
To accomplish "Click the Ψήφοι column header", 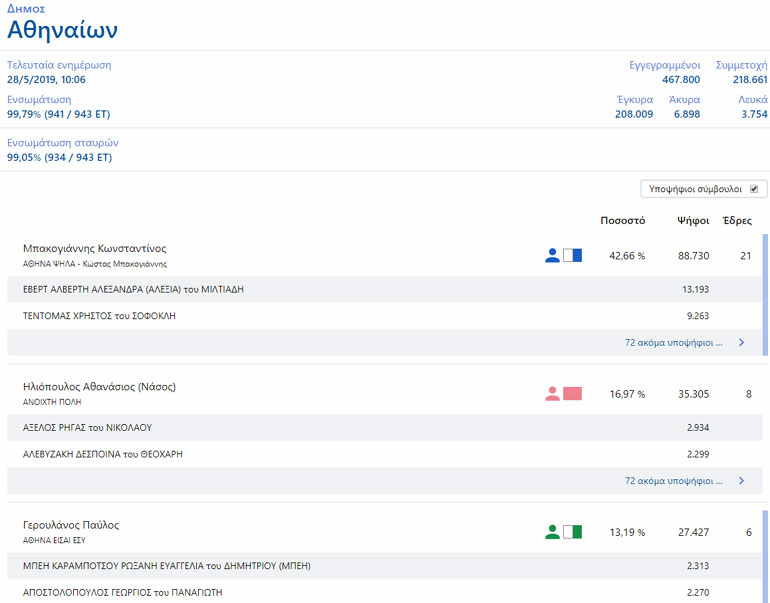I will click(693, 221).
